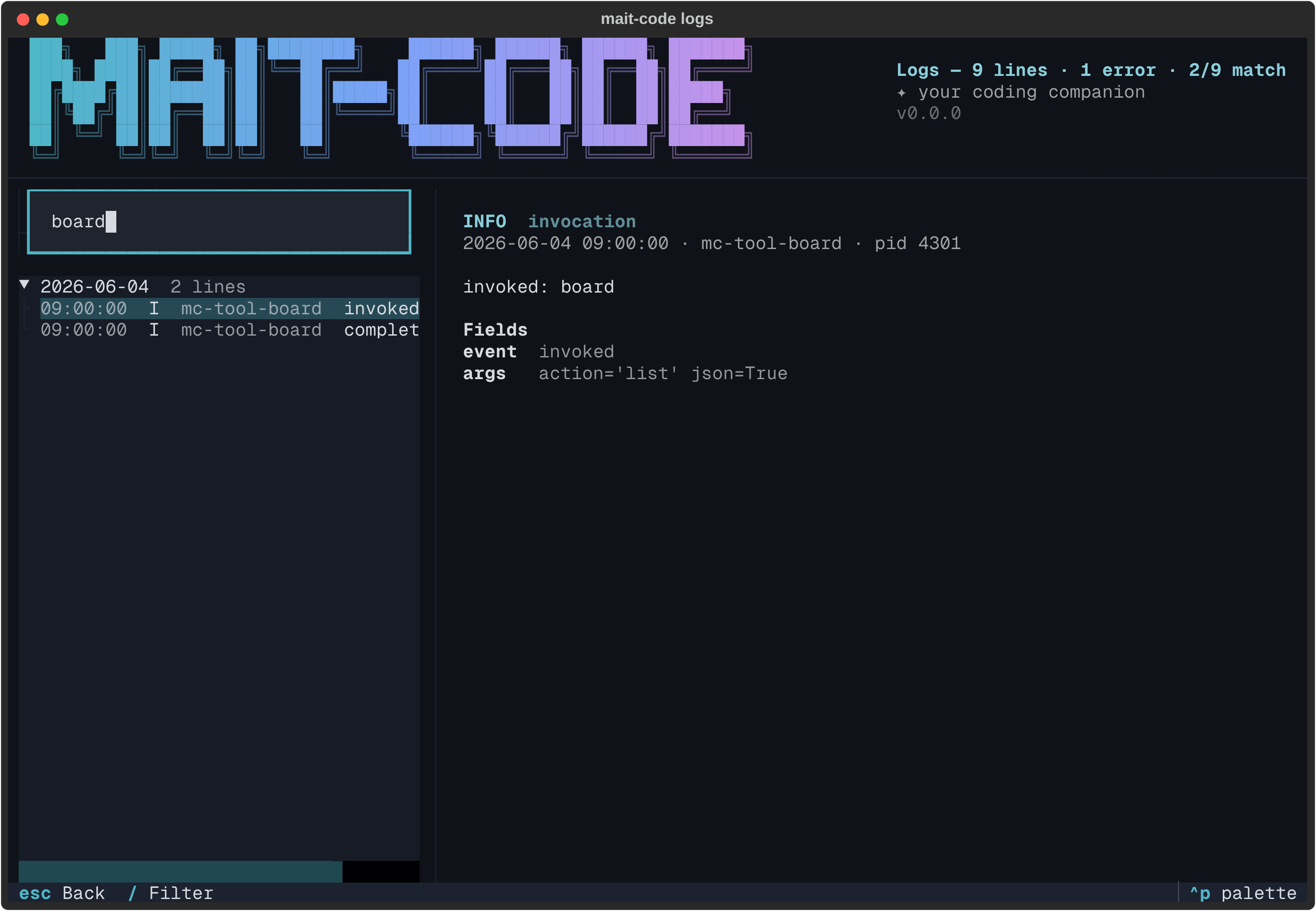1316x911 pixels.
Task: Click the macOS red close button
Action: point(24,20)
